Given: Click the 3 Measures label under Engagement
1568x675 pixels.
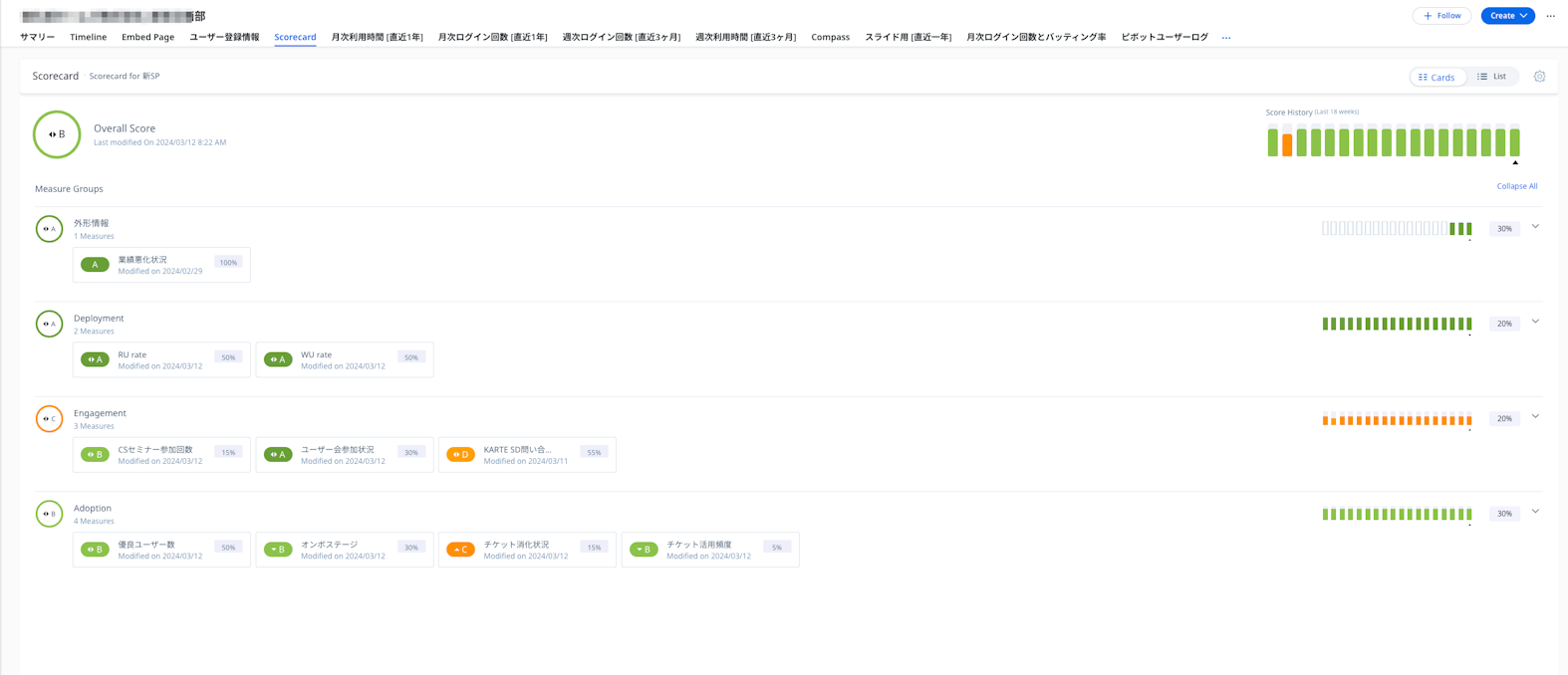Looking at the screenshot, I should pos(94,426).
